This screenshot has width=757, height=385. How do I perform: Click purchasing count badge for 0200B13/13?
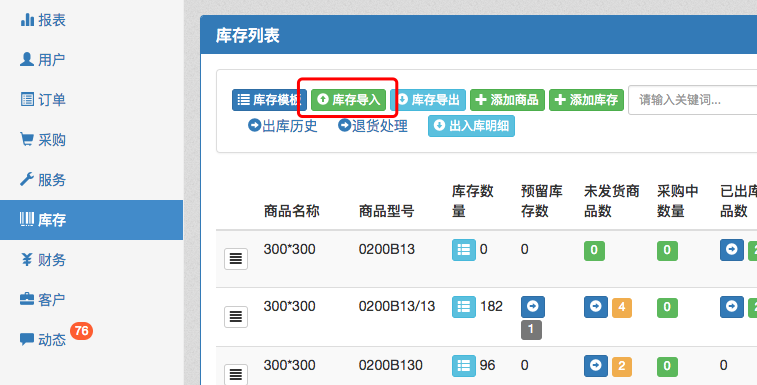[x=667, y=308]
